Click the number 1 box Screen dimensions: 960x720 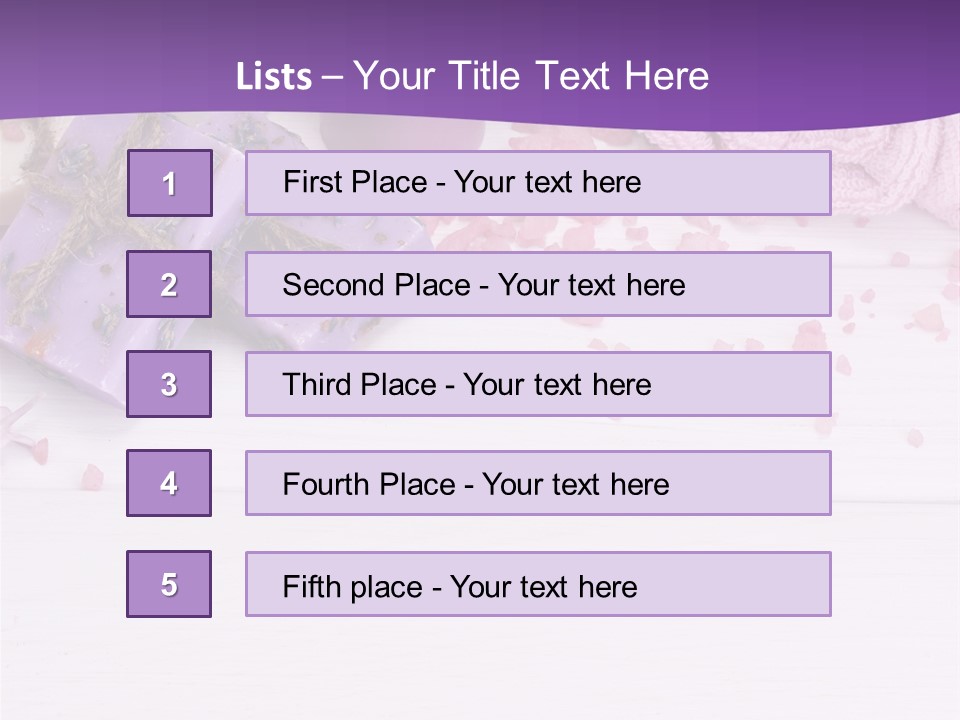[169, 183]
